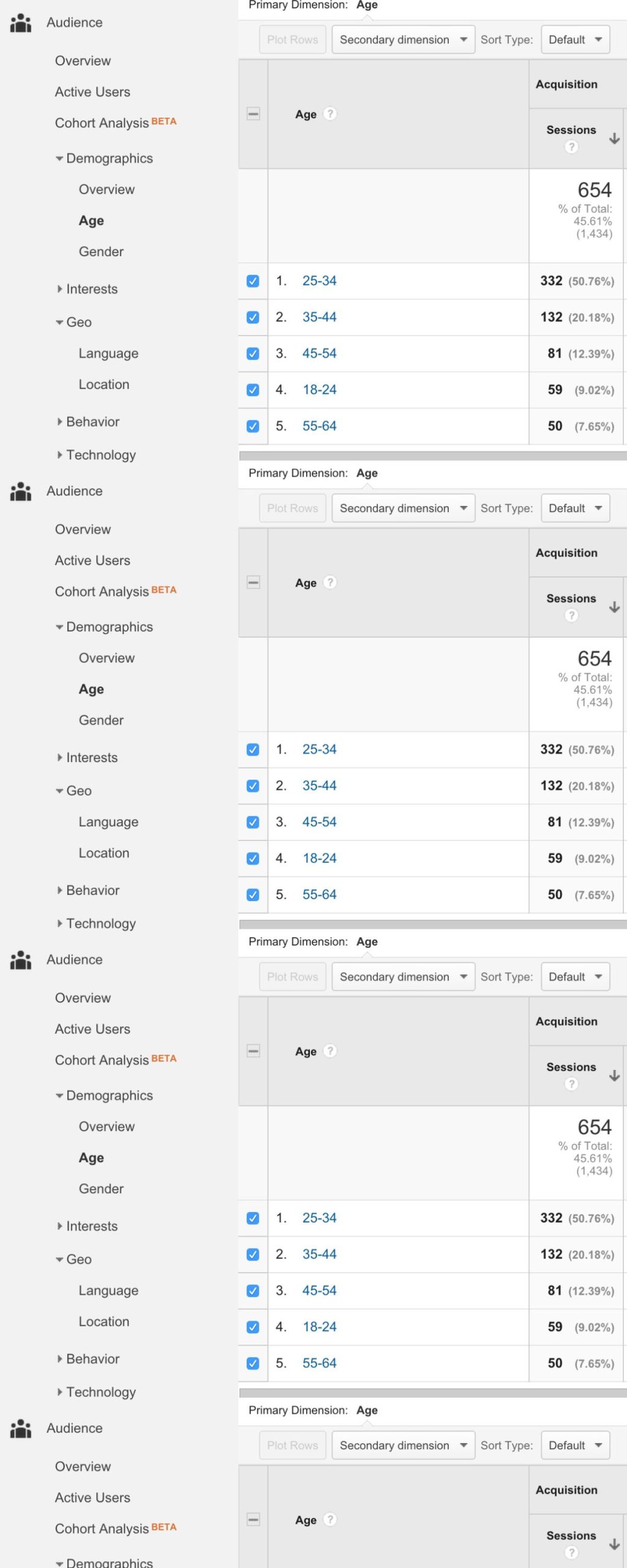Image resolution: width=627 pixels, height=1568 pixels.
Task: Expand the first Interests section in sidebar
Action: click(x=91, y=289)
